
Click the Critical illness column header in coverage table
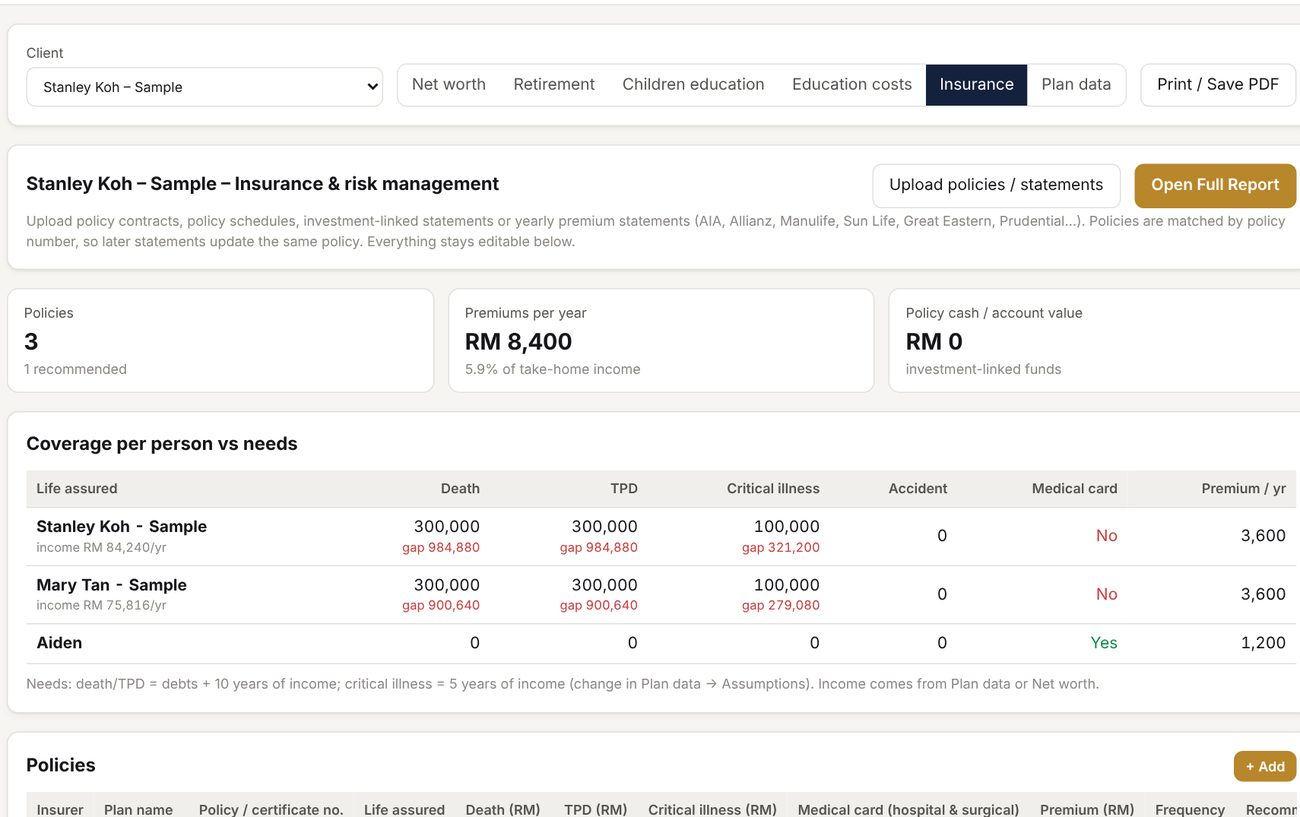[773, 489]
